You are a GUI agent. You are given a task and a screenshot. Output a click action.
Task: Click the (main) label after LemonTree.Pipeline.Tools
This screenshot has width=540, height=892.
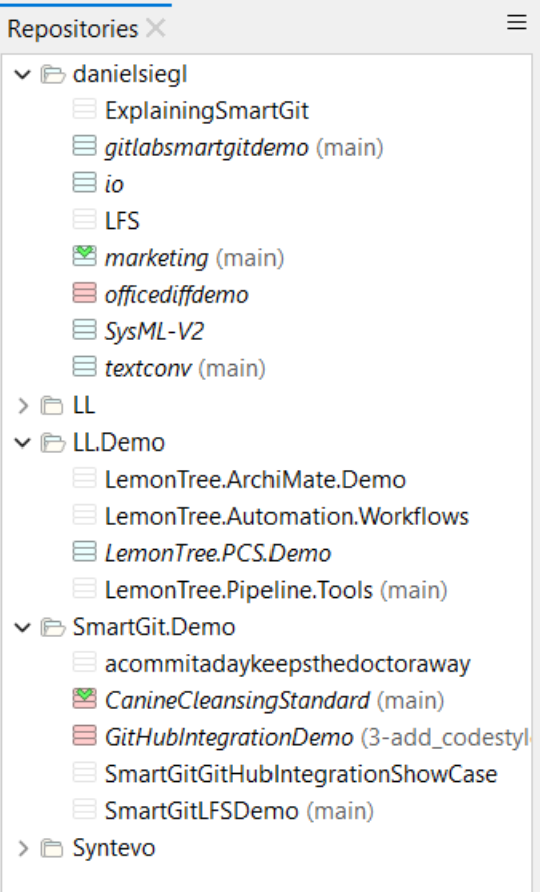click(x=414, y=590)
